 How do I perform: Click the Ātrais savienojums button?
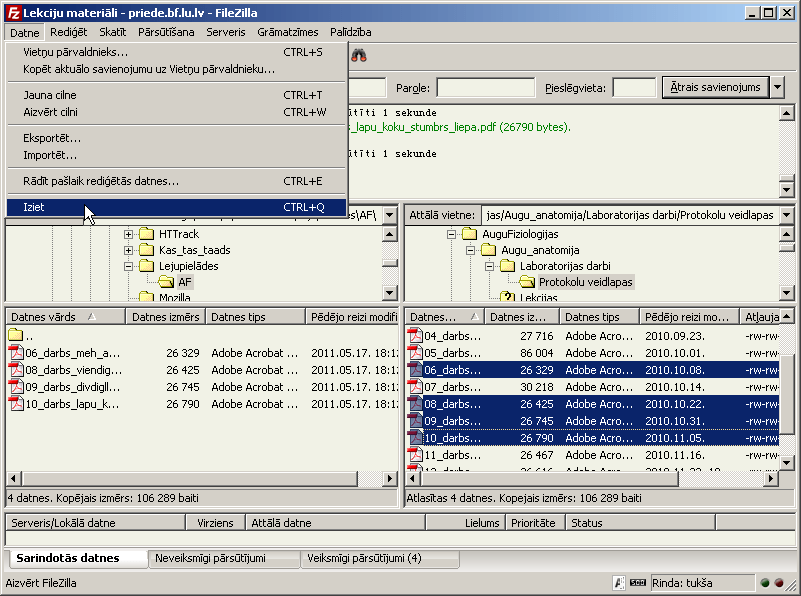tap(715, 87)
